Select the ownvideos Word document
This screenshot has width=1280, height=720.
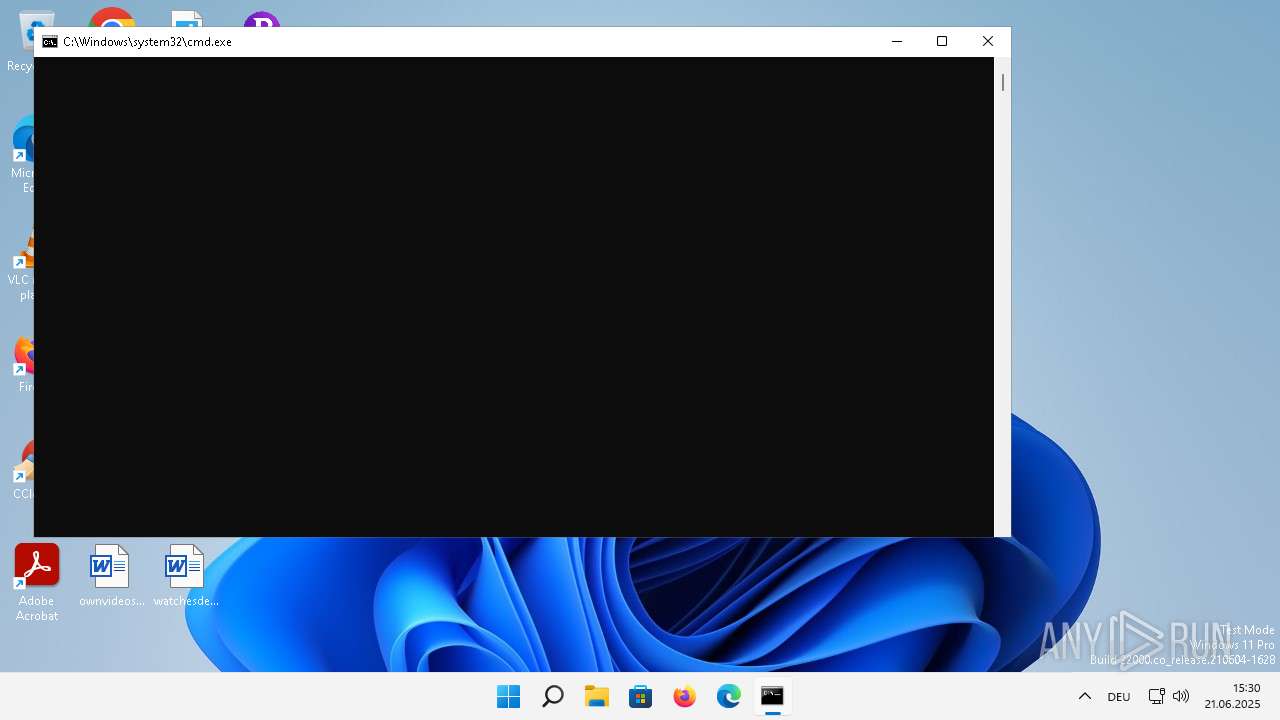(111, 576)
